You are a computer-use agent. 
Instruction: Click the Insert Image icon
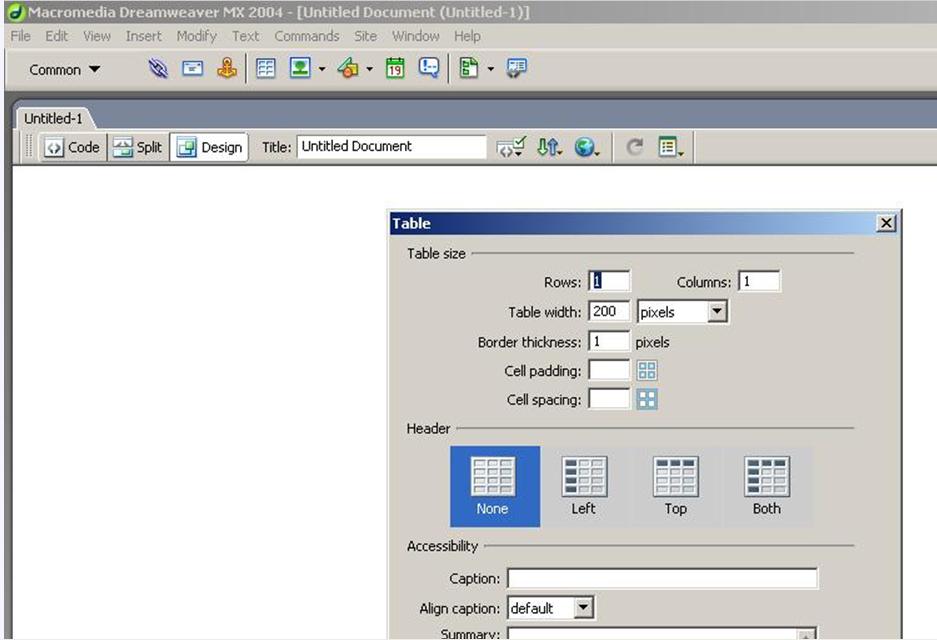[x=299, y=69]
